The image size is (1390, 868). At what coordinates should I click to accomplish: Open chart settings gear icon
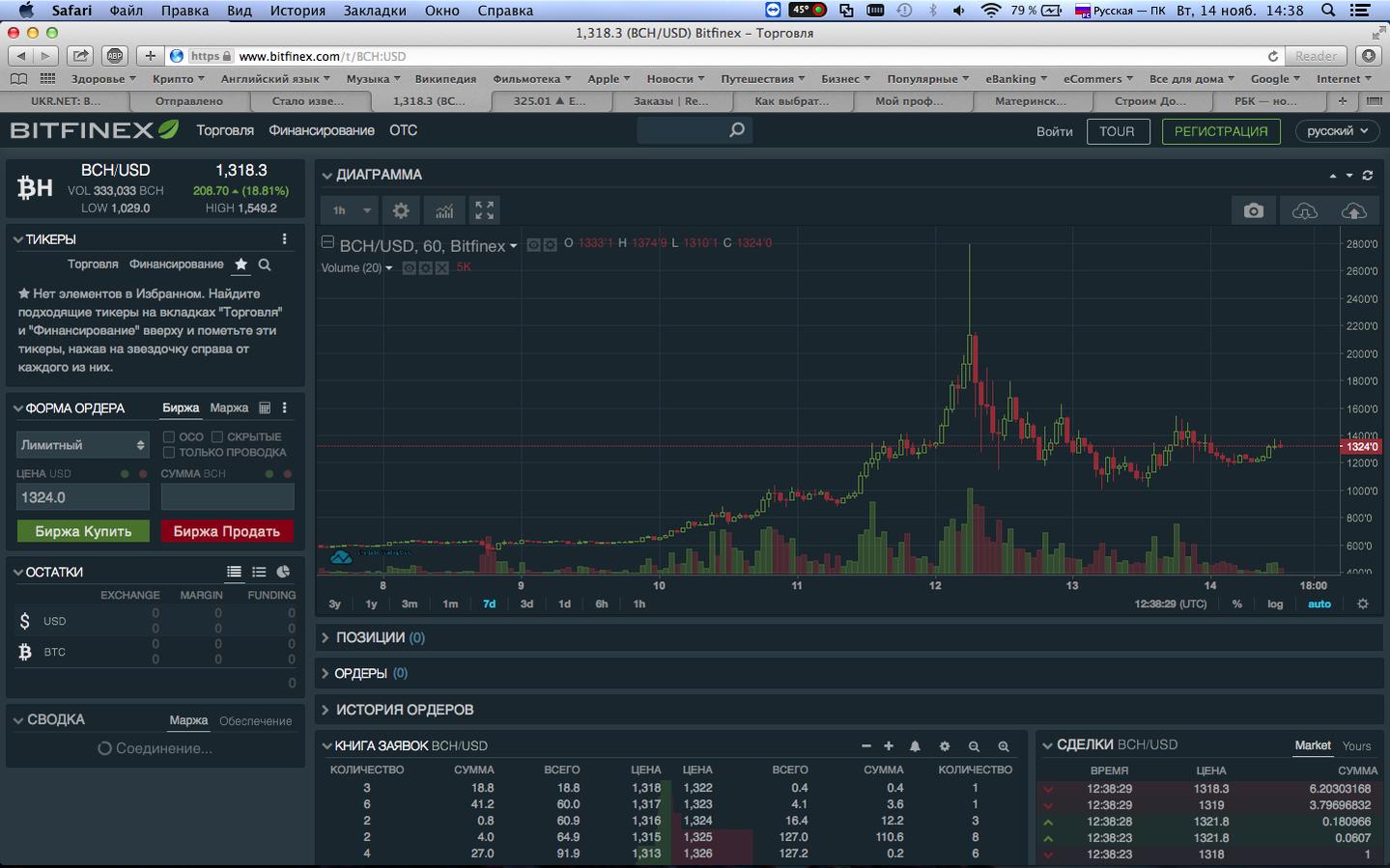[401, 210]
